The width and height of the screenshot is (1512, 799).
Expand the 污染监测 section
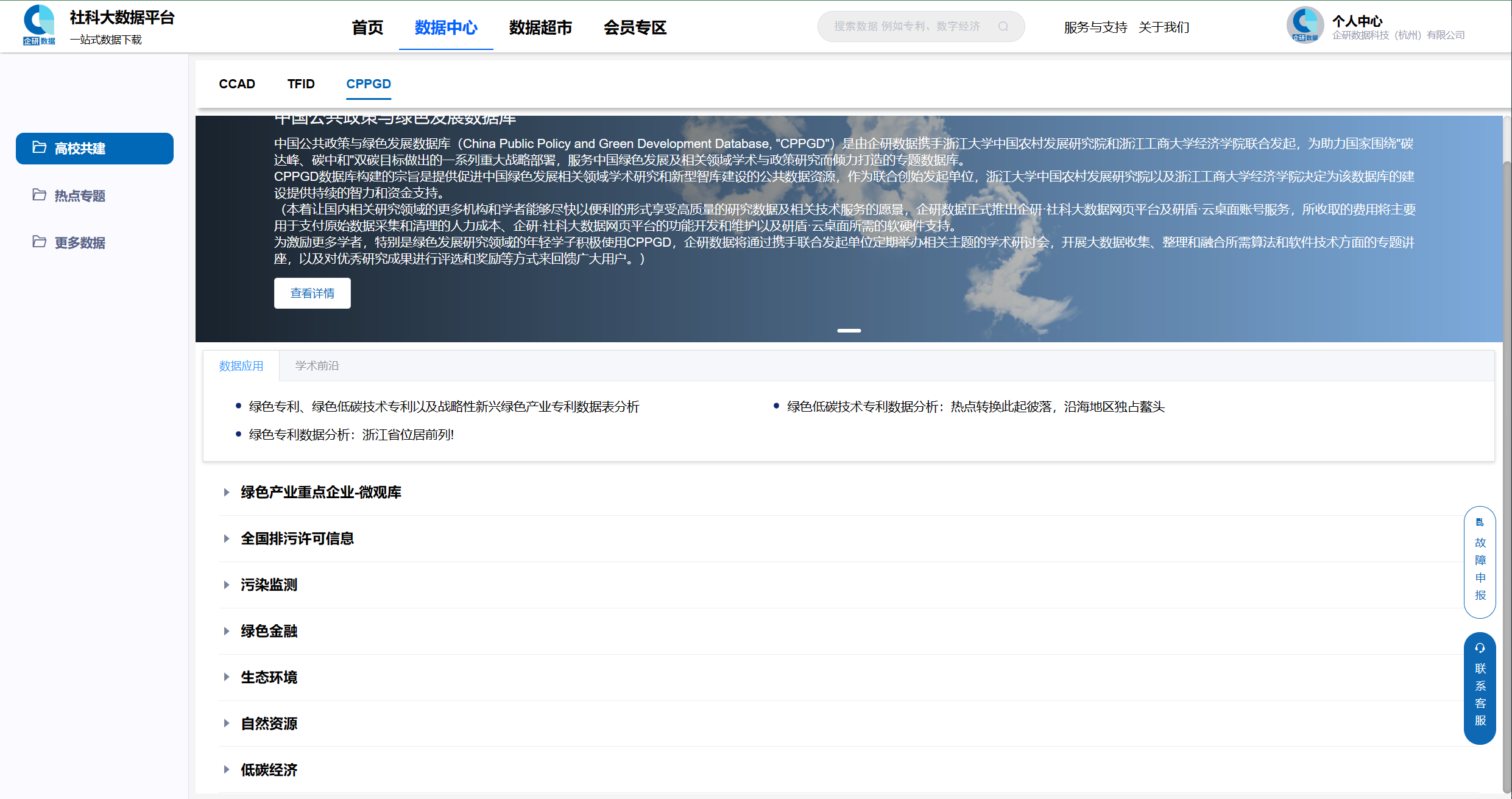click(x=227, y=585)
